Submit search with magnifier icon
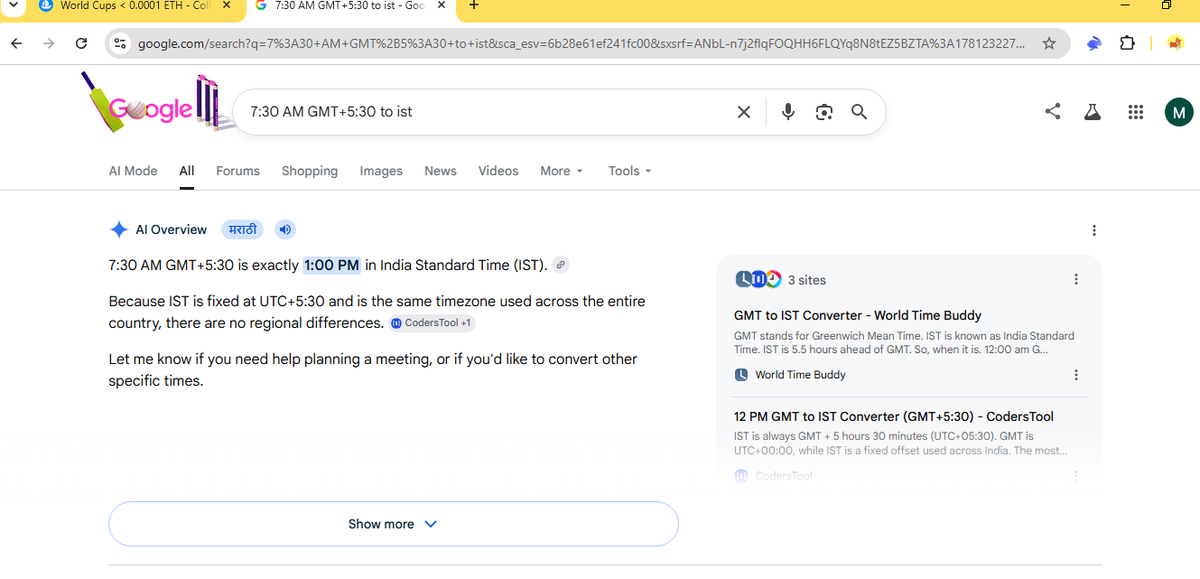This screenshot has width=1200, height=579. click(x=859, y=112)
